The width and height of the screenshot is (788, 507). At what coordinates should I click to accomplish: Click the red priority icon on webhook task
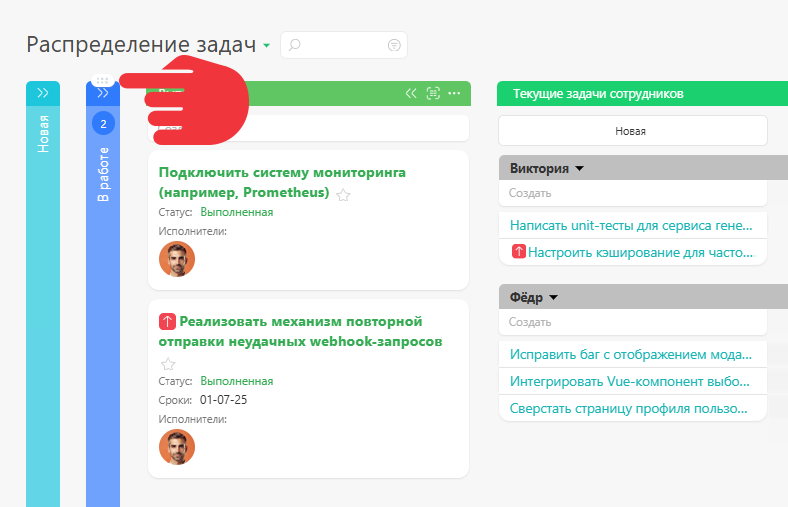[167, 322]
